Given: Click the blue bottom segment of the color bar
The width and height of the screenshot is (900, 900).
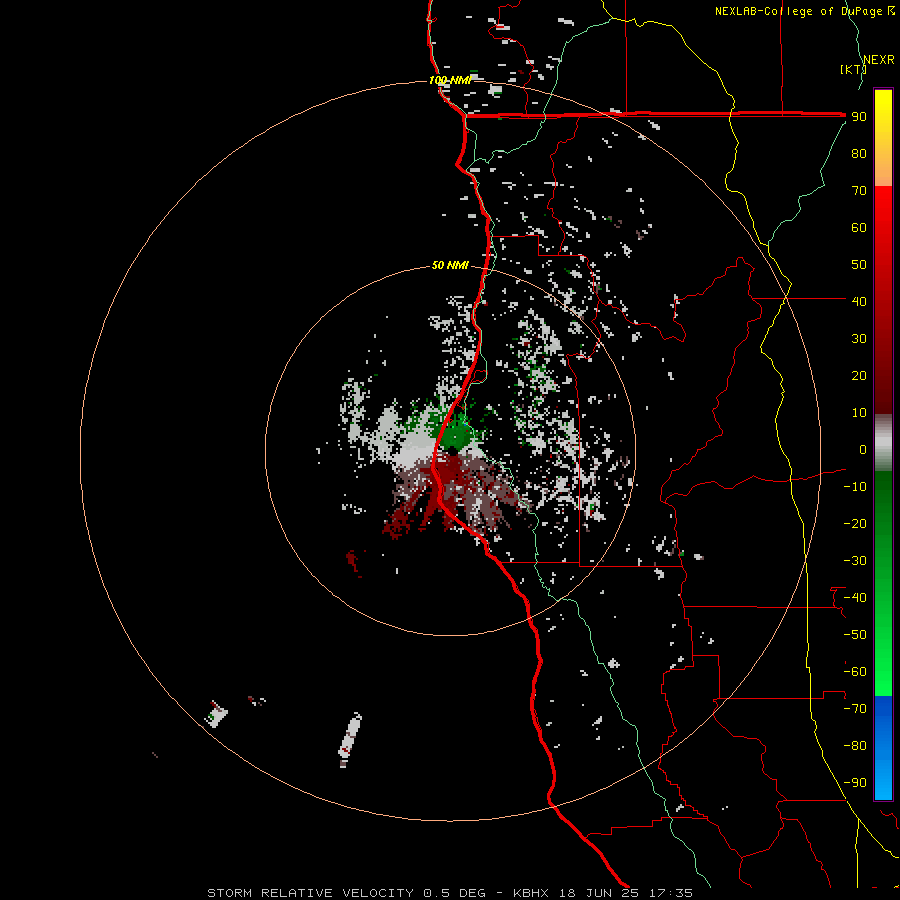Looking at the screenshot, I should click(883, 747).
